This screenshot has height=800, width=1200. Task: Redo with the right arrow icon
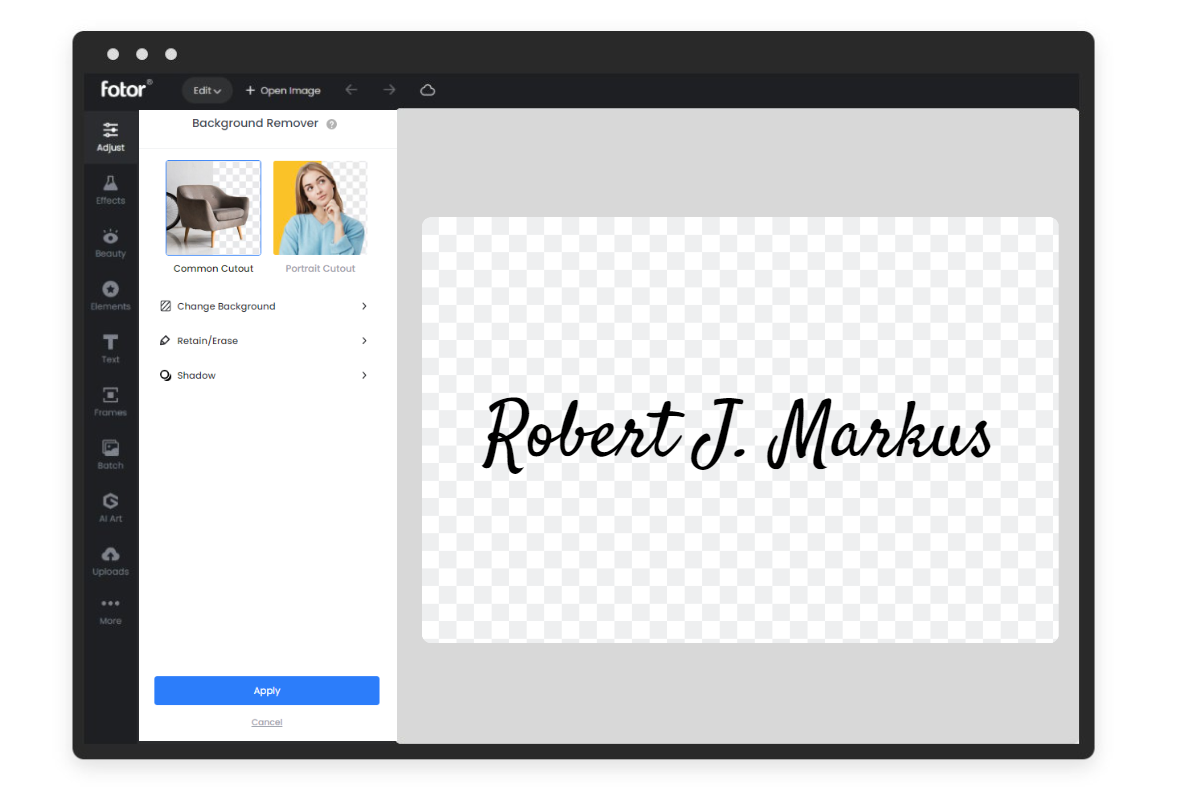(x=390, y=90)
